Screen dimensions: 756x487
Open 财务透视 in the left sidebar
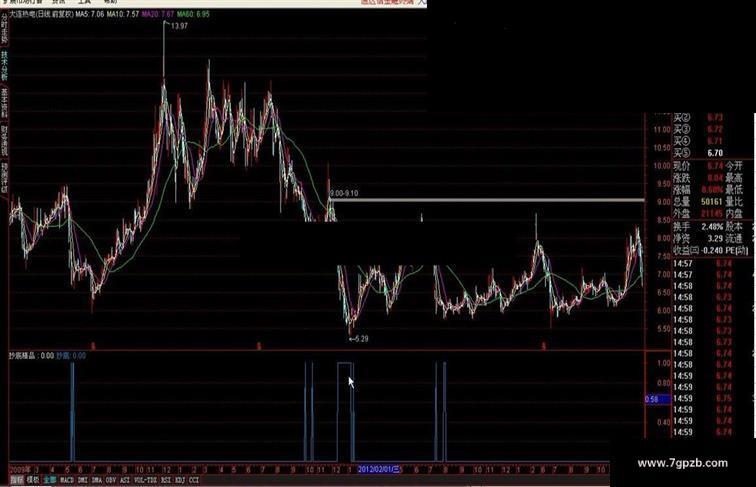4,140
